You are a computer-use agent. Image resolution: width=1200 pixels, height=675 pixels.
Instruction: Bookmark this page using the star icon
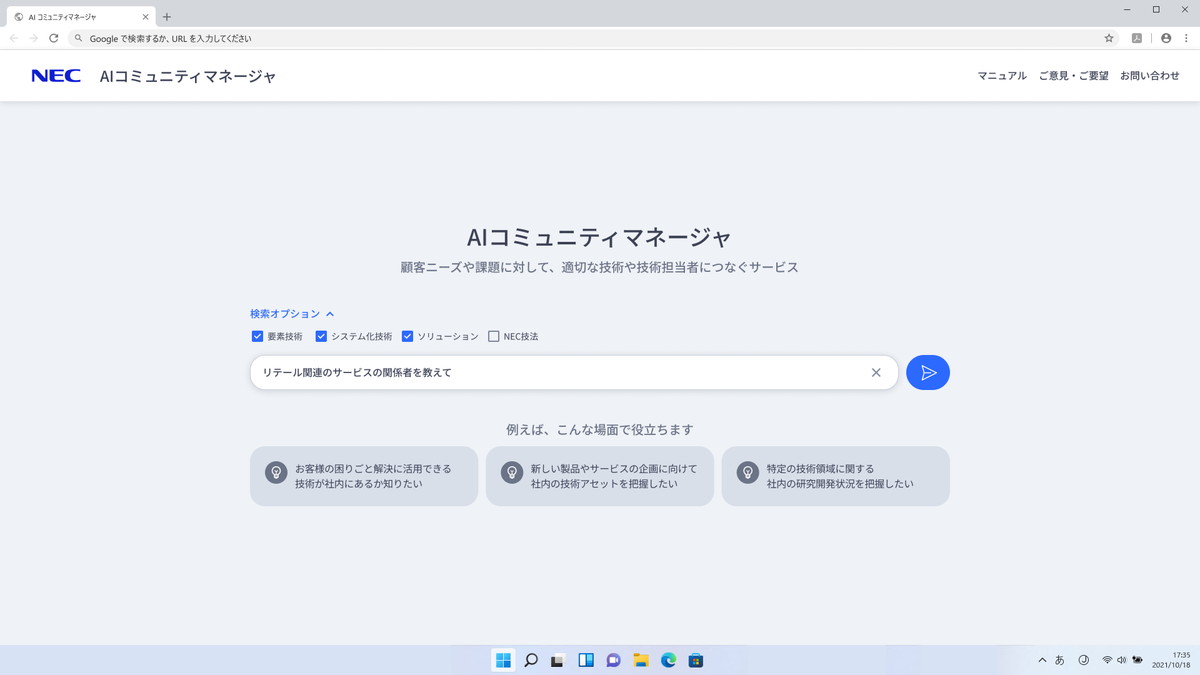coord(1107,38)
